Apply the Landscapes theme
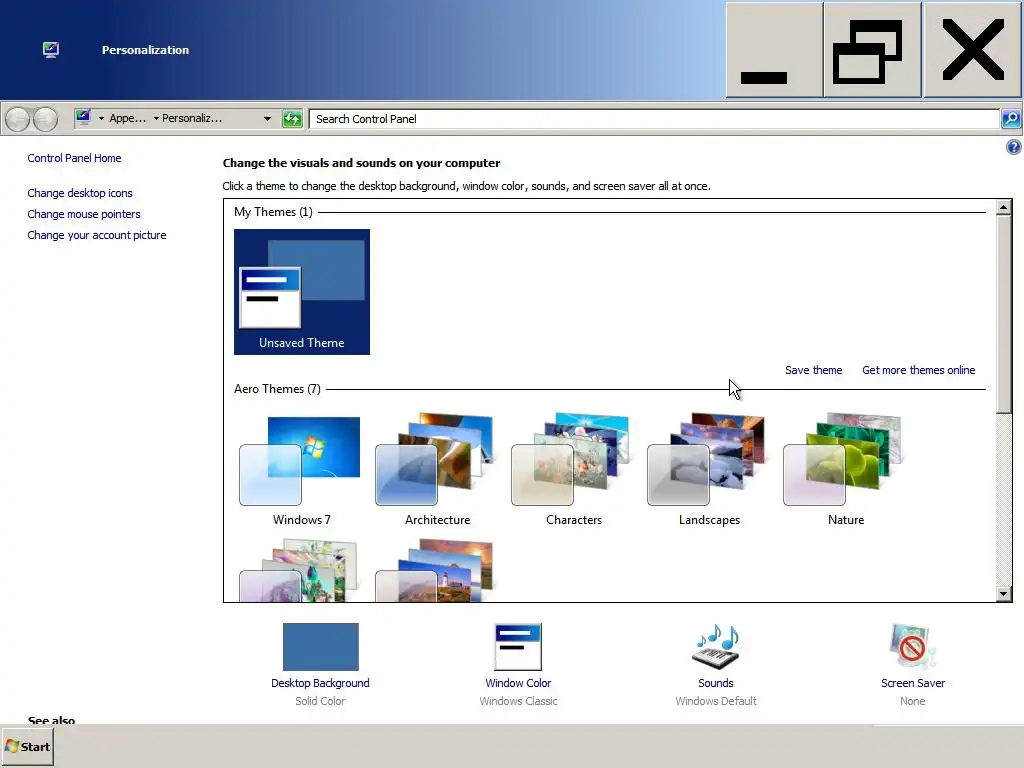Viewport: 1024px width, 768px height. (709, 470)
